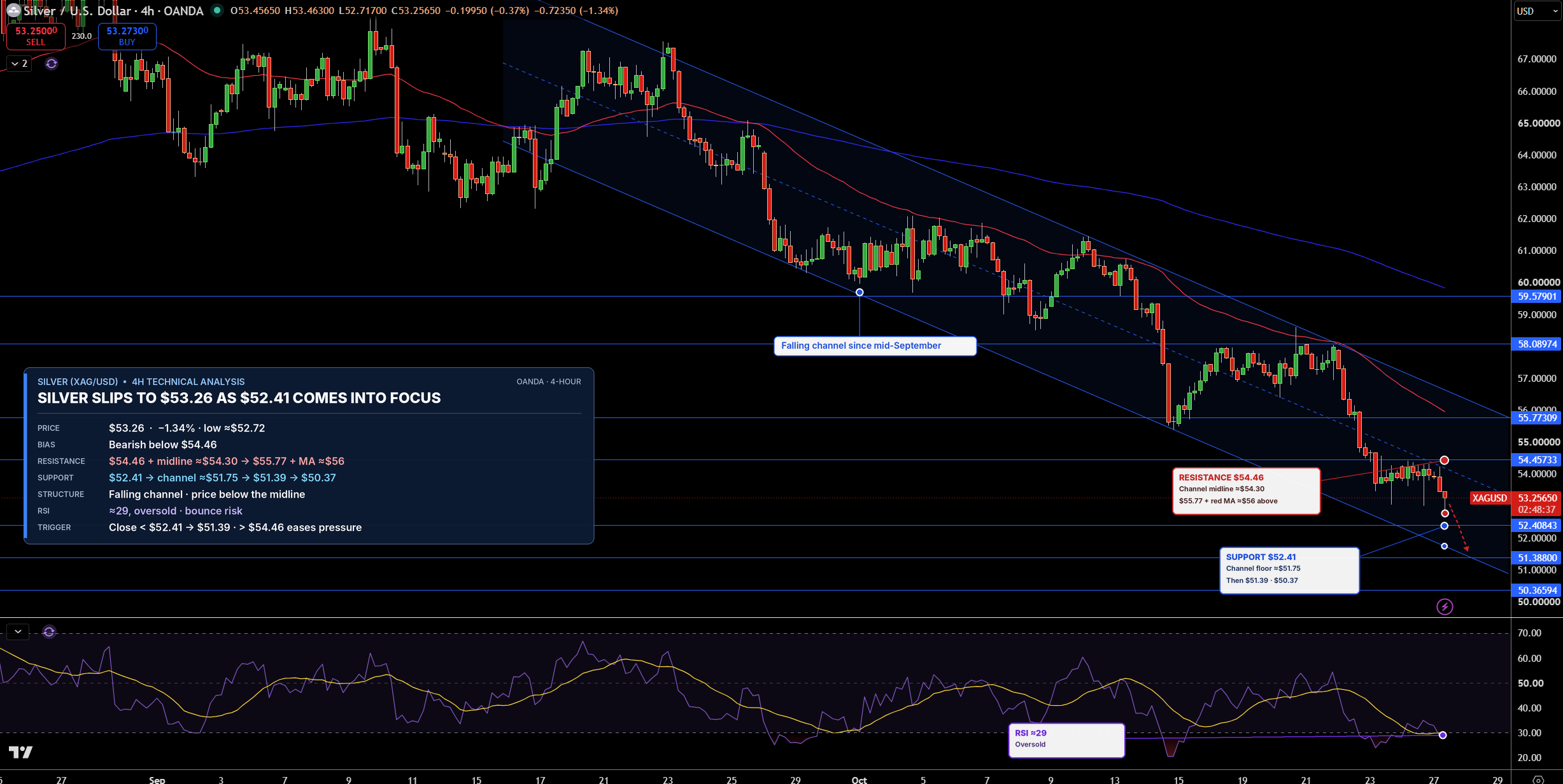
Task: Click the 58.08974 price level label
Action: point(1537,344)
